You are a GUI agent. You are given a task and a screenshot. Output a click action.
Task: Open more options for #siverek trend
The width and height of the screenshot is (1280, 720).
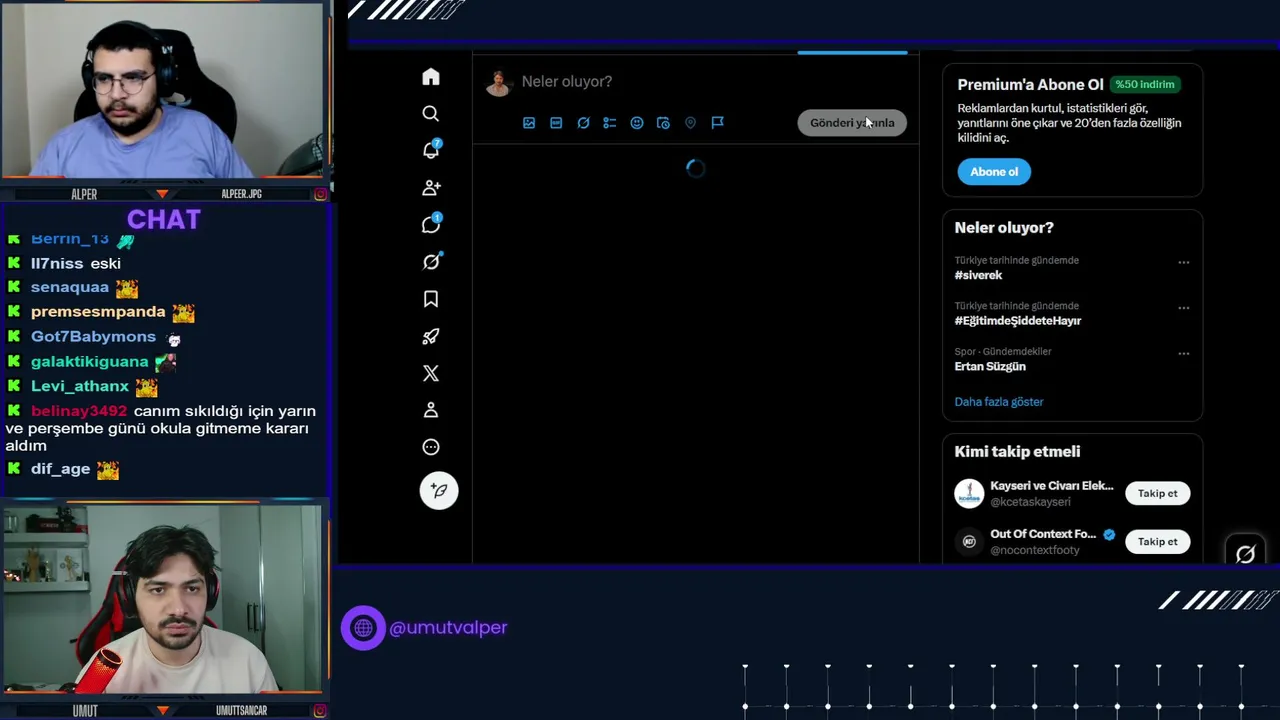pyautogui.click(x=1184, y=262)
